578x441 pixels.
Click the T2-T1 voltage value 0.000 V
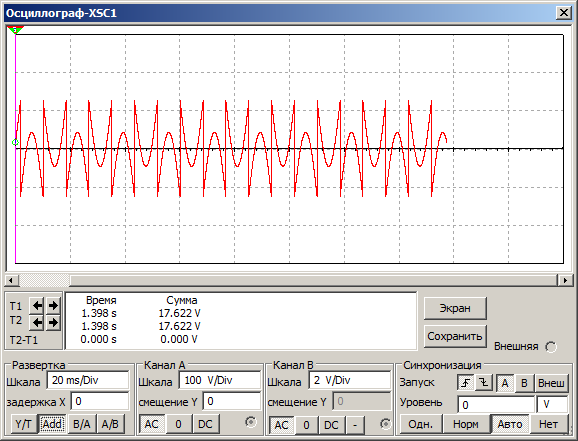[x=179, y=339]
